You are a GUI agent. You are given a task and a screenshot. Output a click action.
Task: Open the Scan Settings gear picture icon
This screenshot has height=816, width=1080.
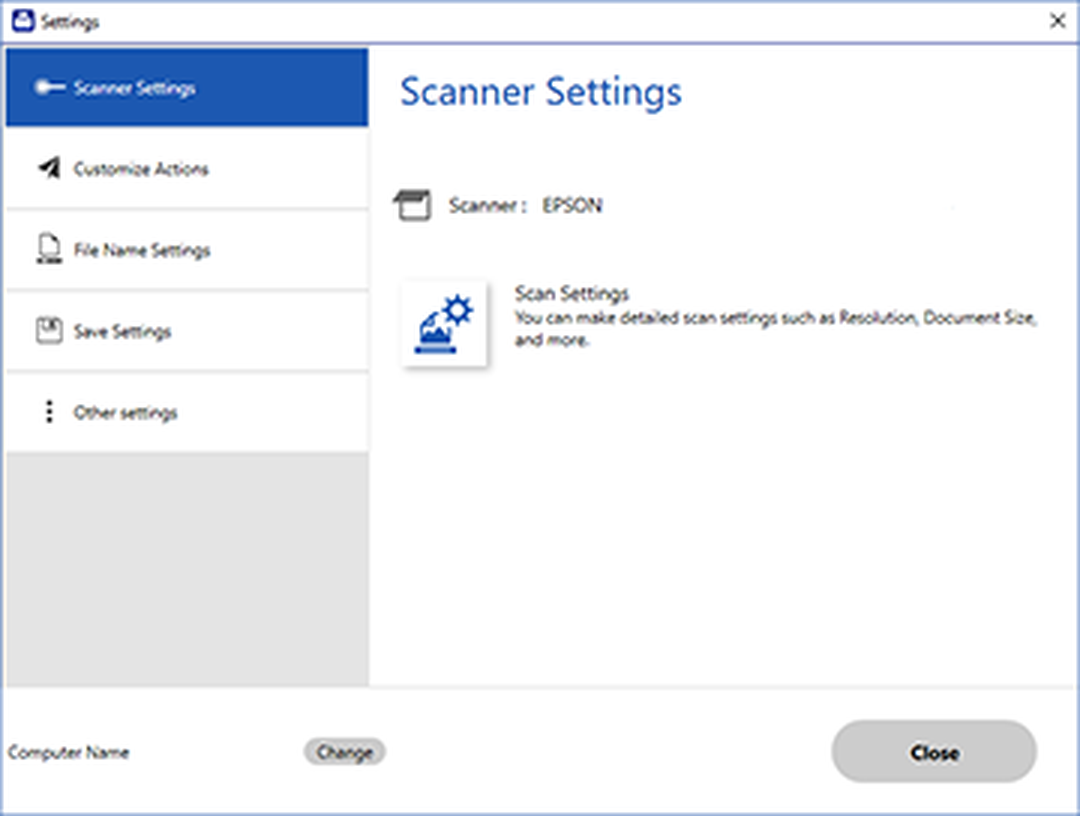pos(444,323)
